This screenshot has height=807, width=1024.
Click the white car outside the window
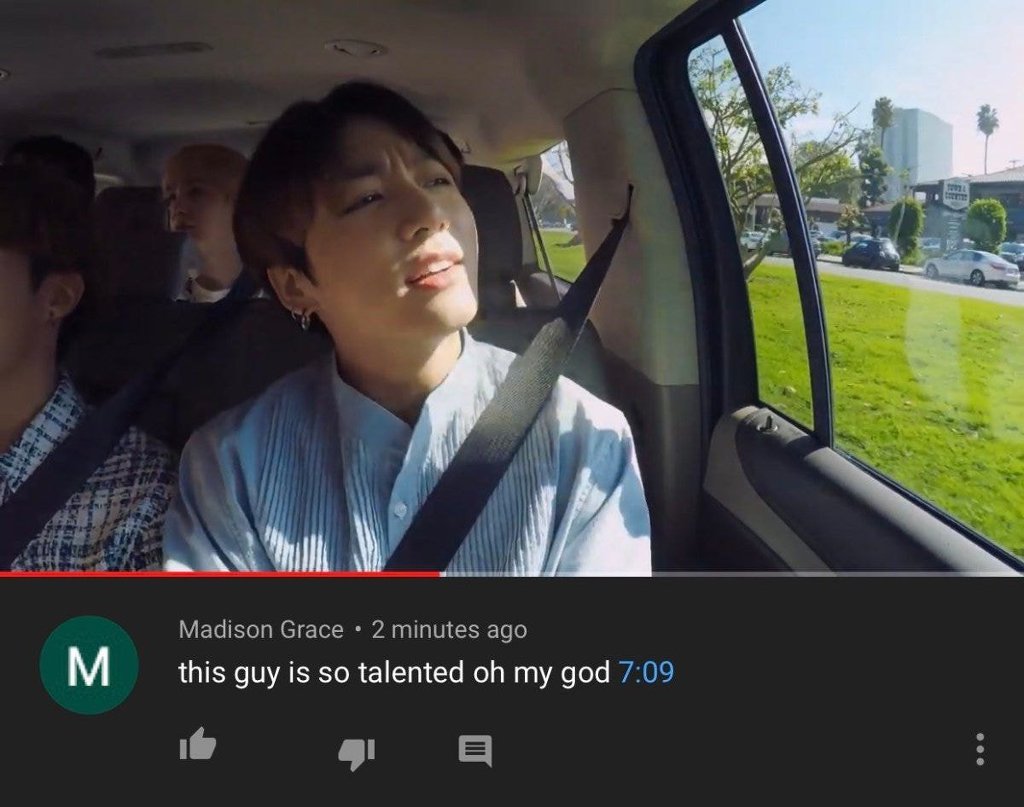coord(971,268)
